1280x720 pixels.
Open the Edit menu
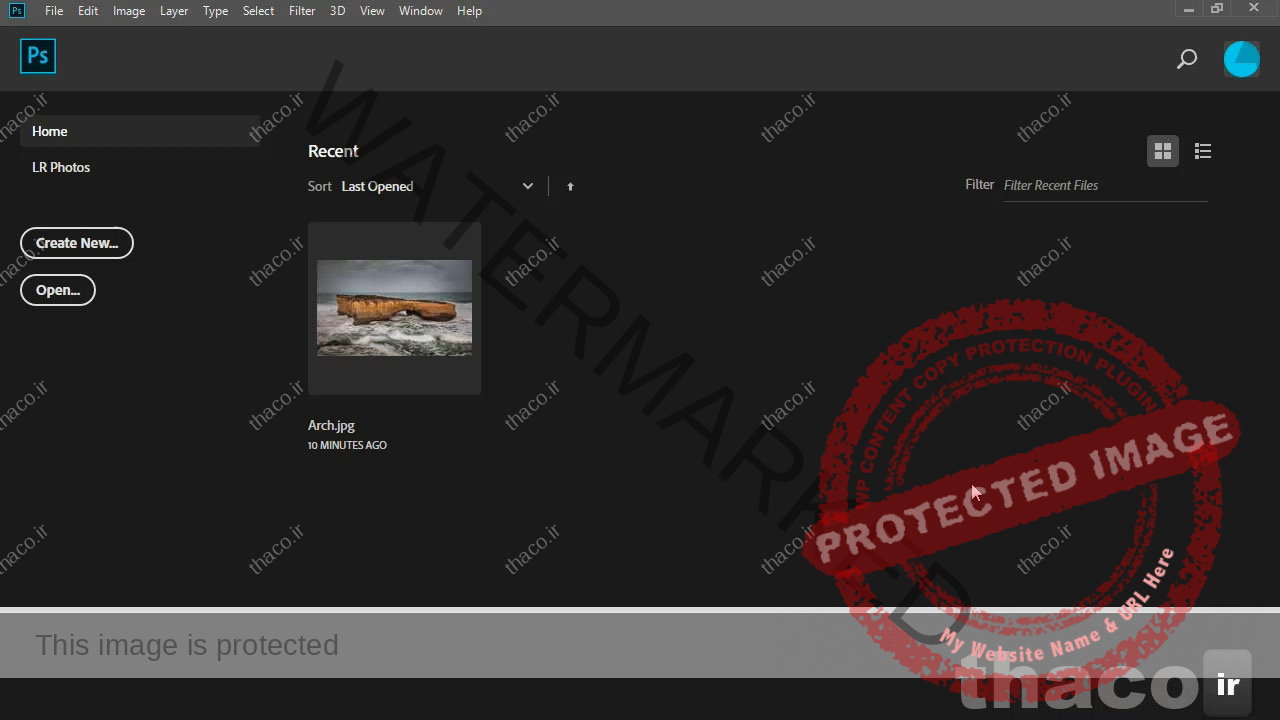[88, 11]
